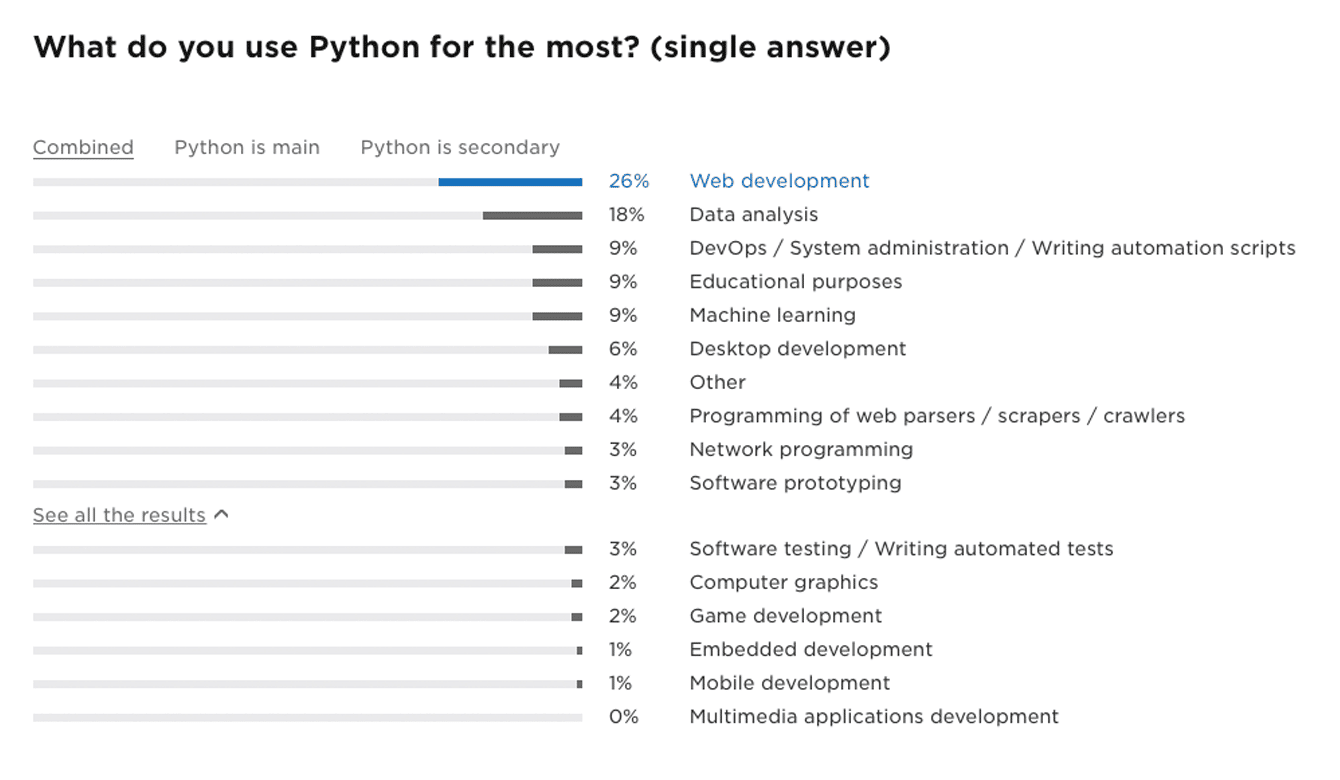The width and height of the screenshot is (1340, 780).
Task: Select the 'Combined' tab
Action: tap(83, 147)
